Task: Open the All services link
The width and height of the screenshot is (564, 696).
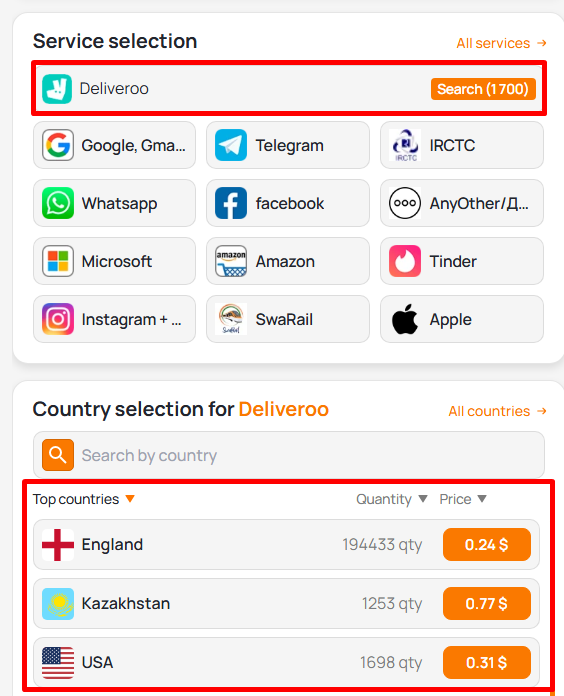Action: 501,43
